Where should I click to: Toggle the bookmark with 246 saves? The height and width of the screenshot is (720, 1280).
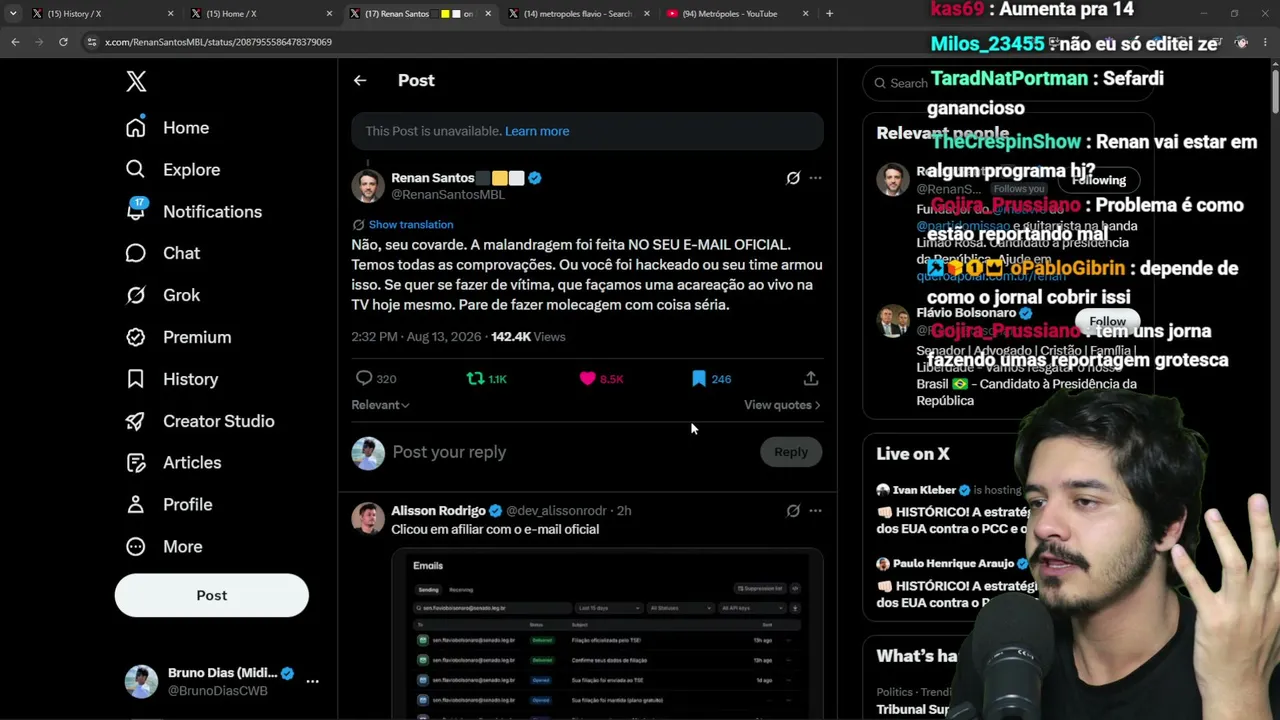[711, 379]
